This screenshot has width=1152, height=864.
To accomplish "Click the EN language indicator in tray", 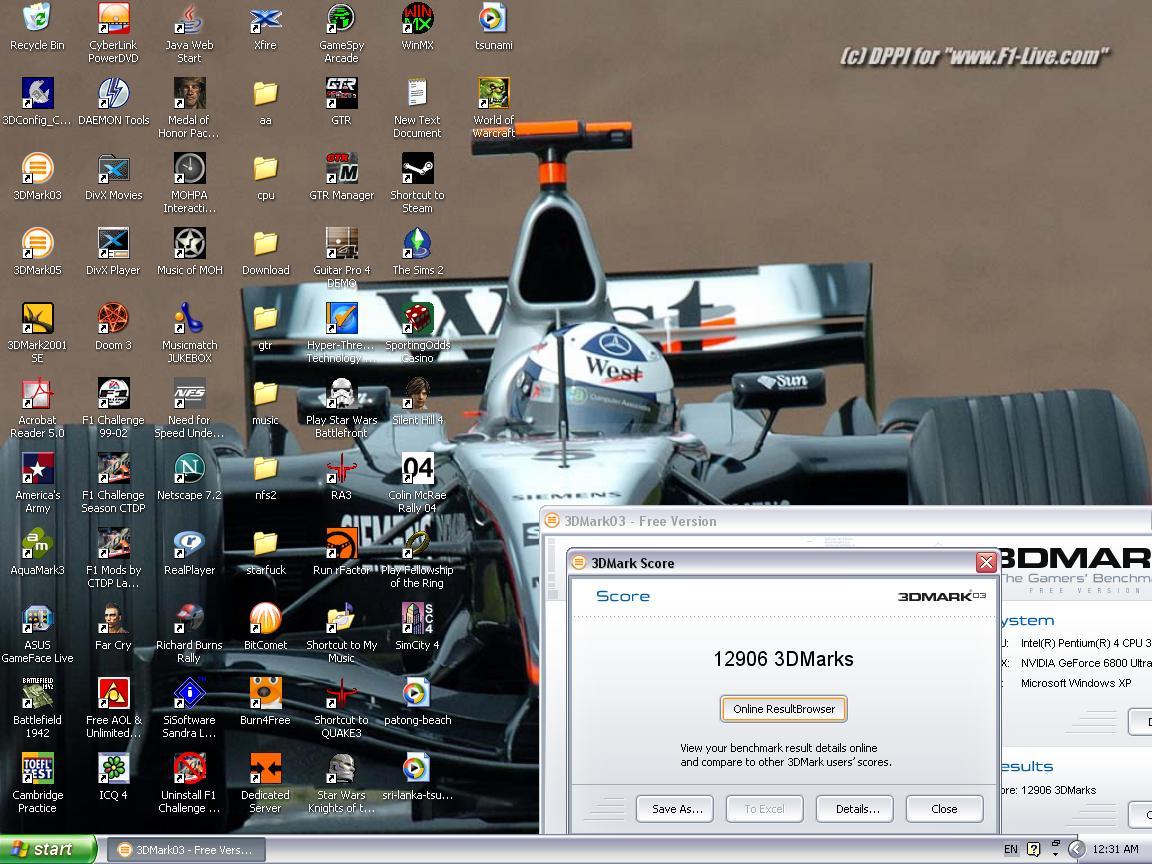I will coord(1011,849).
